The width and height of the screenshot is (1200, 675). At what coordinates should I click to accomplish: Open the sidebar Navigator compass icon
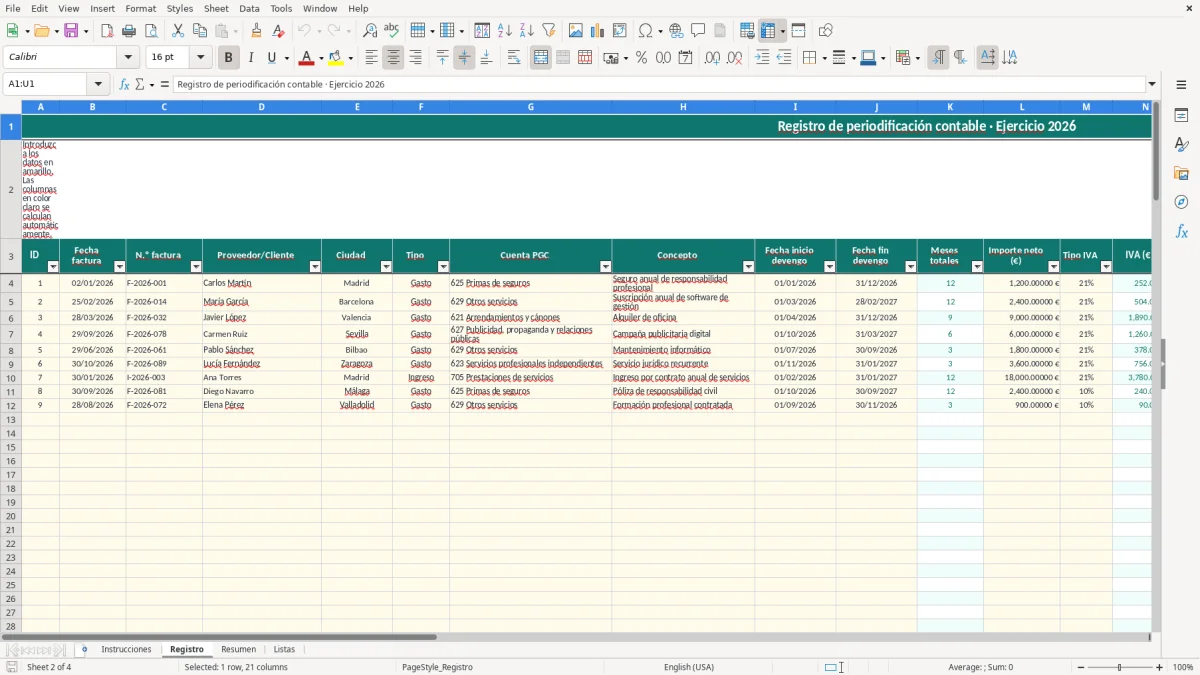click(x=1181, y=202)
